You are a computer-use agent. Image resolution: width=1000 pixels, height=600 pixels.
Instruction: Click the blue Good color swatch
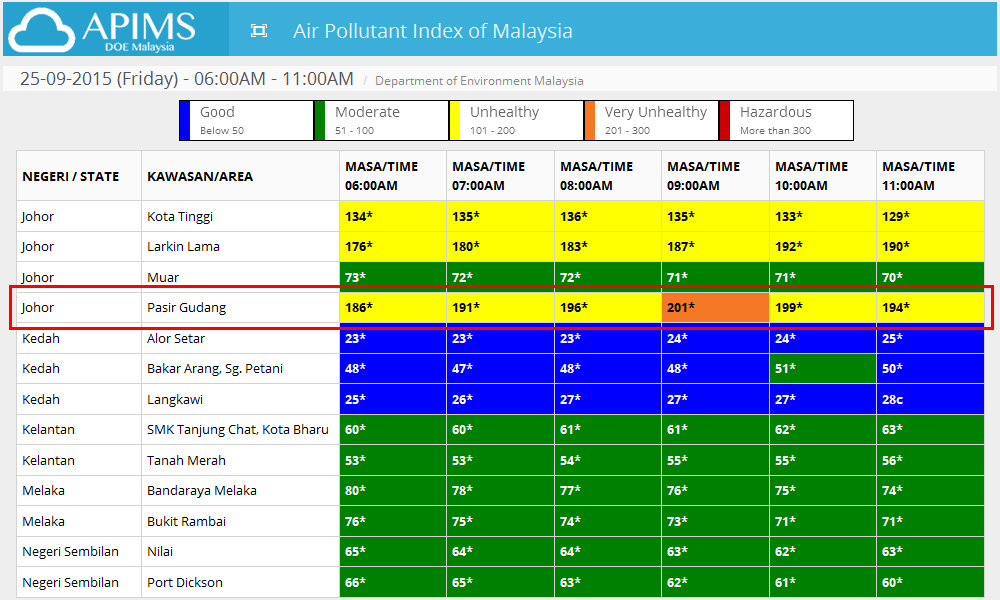[185, 121]
